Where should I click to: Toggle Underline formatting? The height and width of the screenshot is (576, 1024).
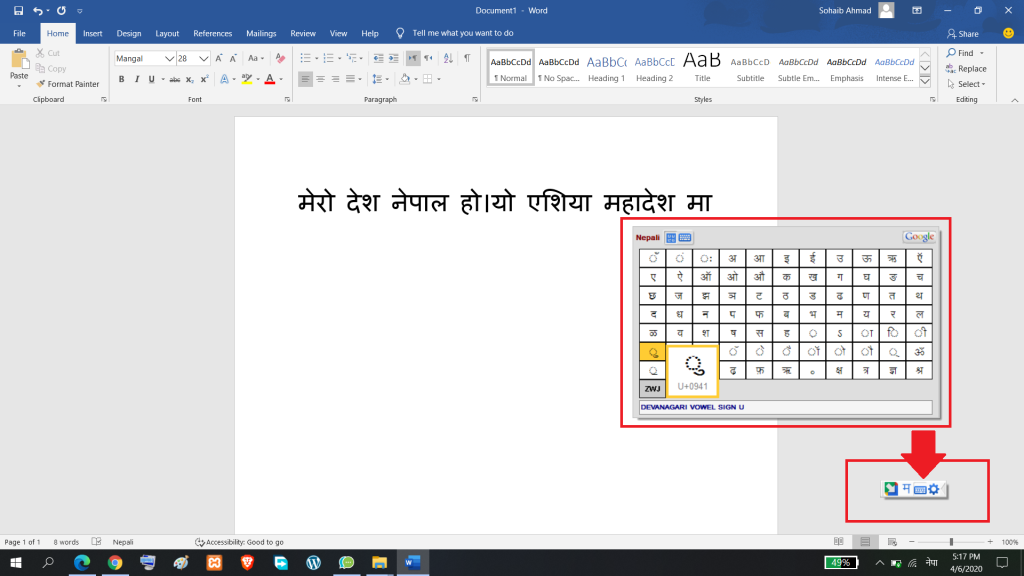pyautogui.click(x=152, y=79)
